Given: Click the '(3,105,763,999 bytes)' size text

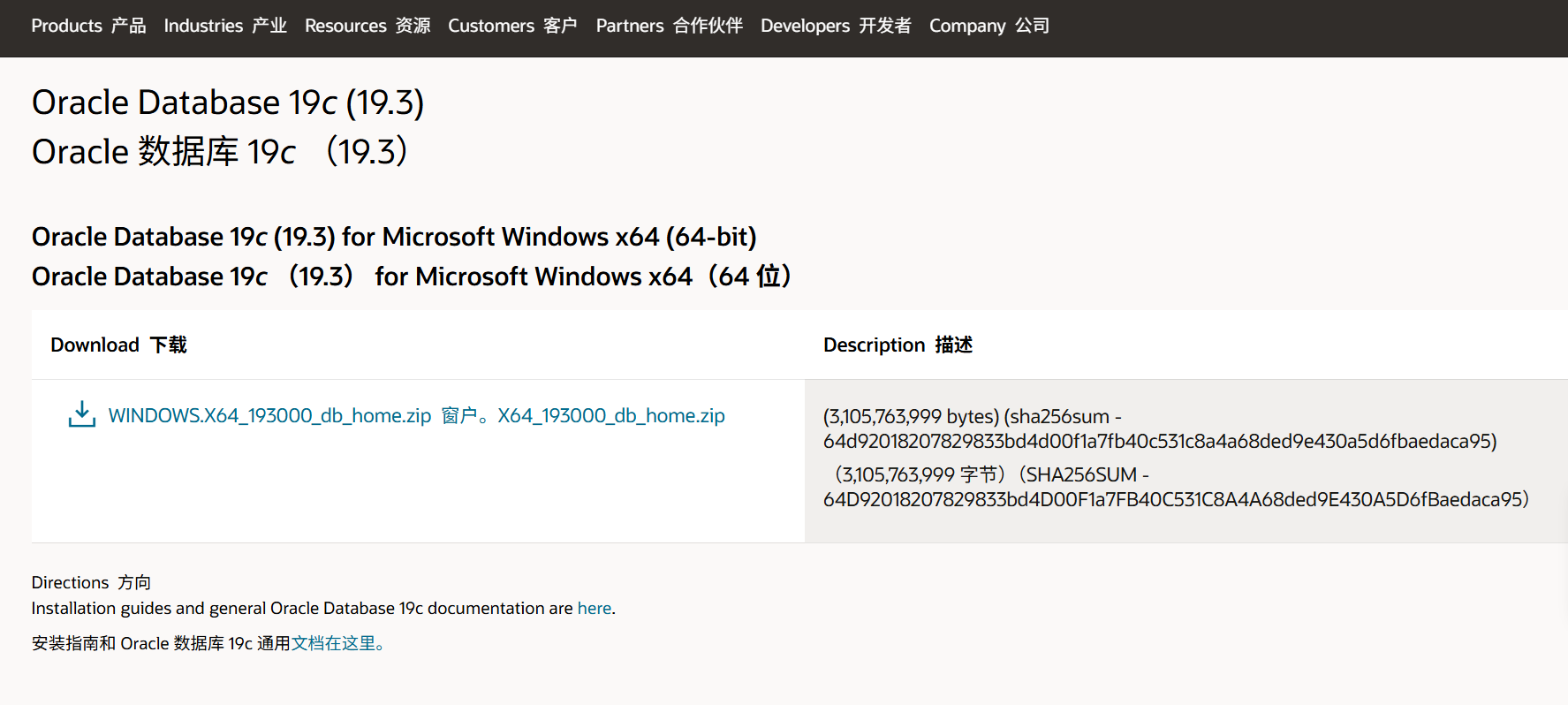Looking at the screenshot, I should pos(911,416).
